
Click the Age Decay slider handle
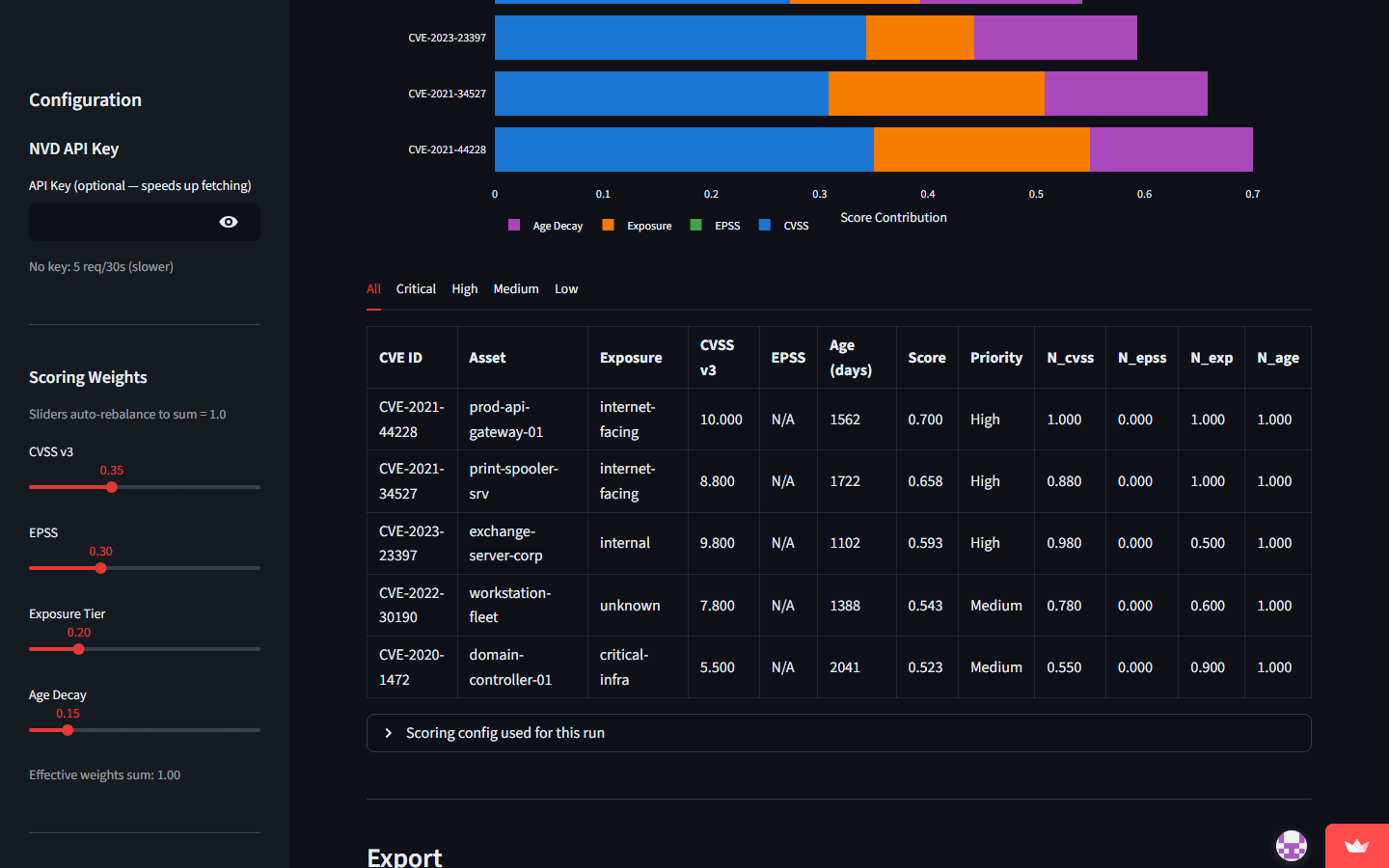click(68, 730)
